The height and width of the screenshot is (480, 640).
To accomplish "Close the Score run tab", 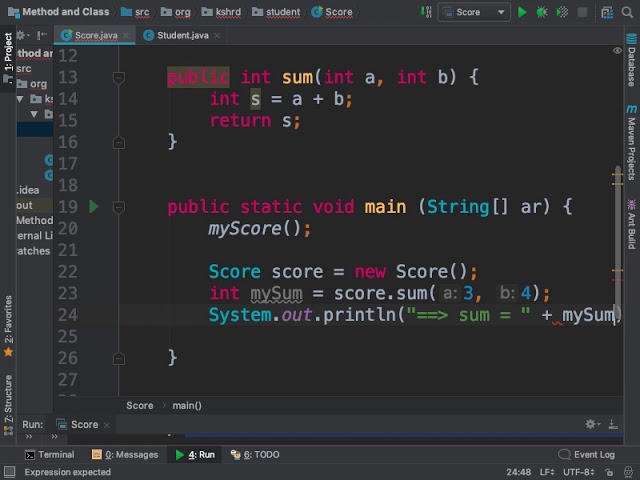I will 107,425.
